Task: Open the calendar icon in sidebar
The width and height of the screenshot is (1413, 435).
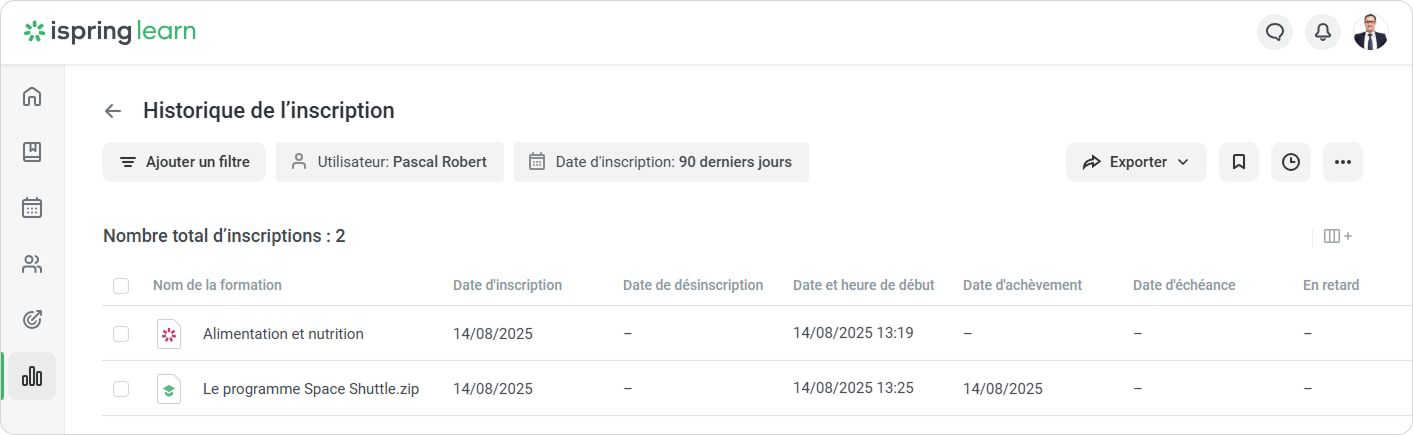Action: click(32, 208)
